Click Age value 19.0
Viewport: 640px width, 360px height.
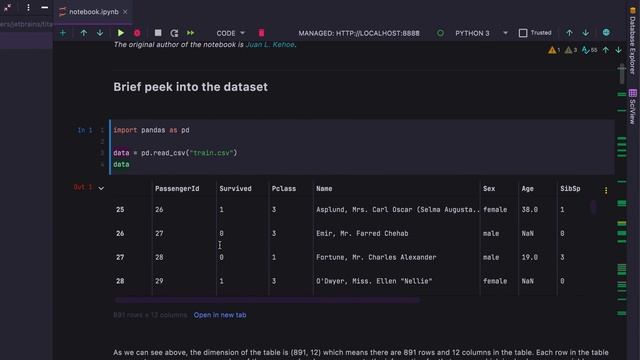(x=529, y=257)
